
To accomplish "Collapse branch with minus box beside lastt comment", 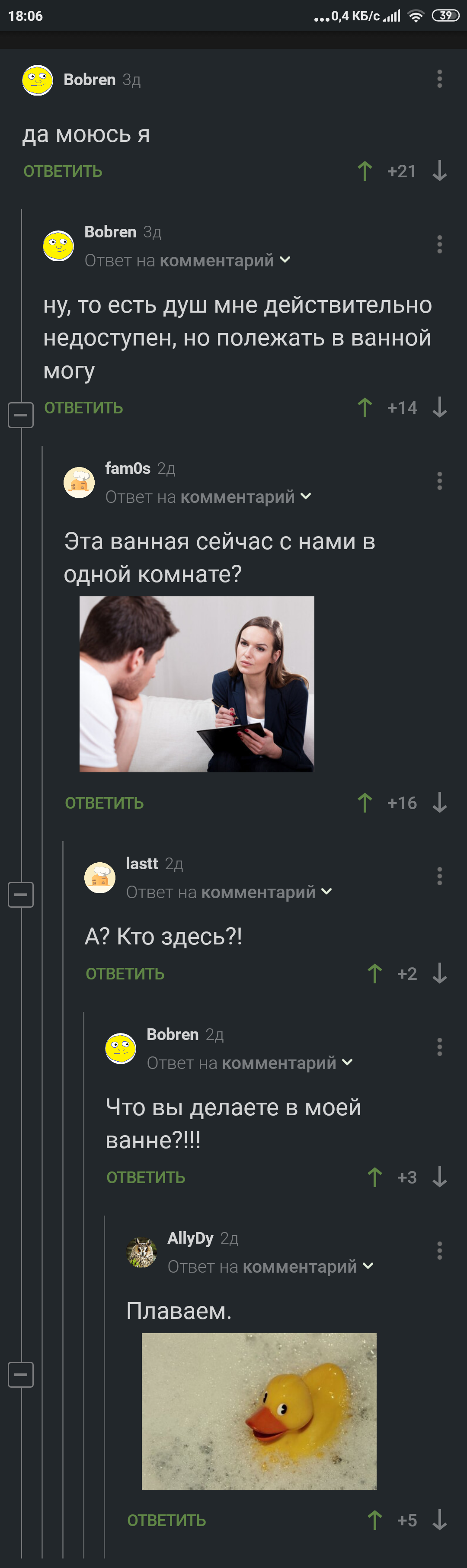I will [x=21, y=895].
